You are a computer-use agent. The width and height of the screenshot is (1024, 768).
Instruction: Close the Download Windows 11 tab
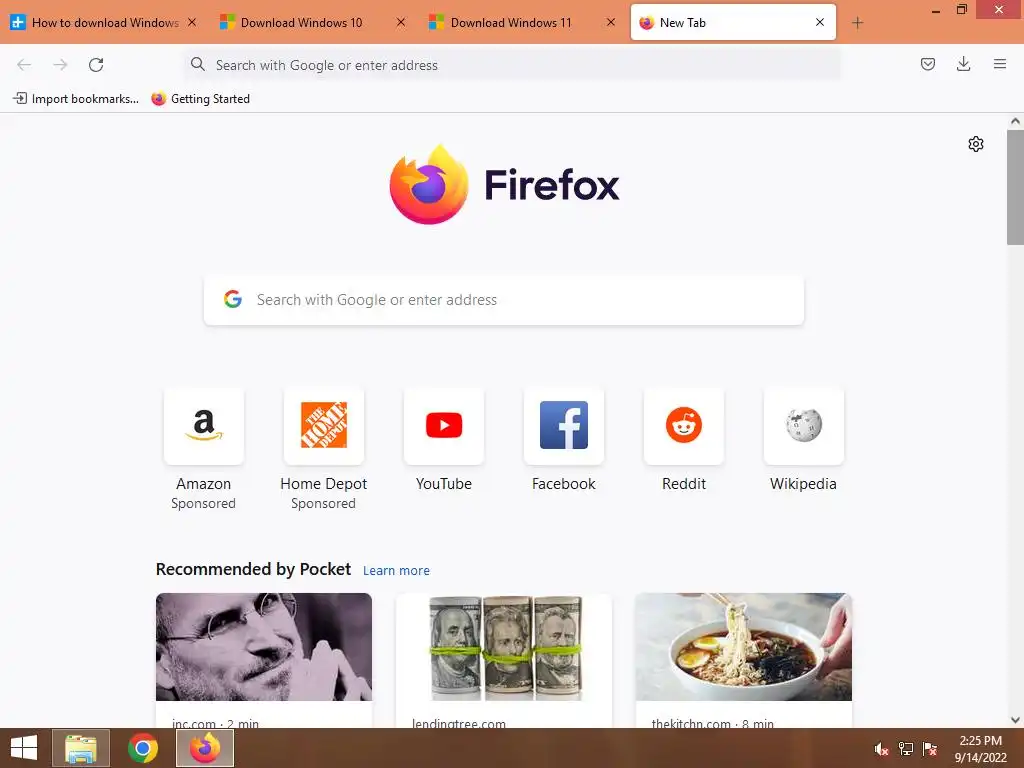click(x=611, y=22)
